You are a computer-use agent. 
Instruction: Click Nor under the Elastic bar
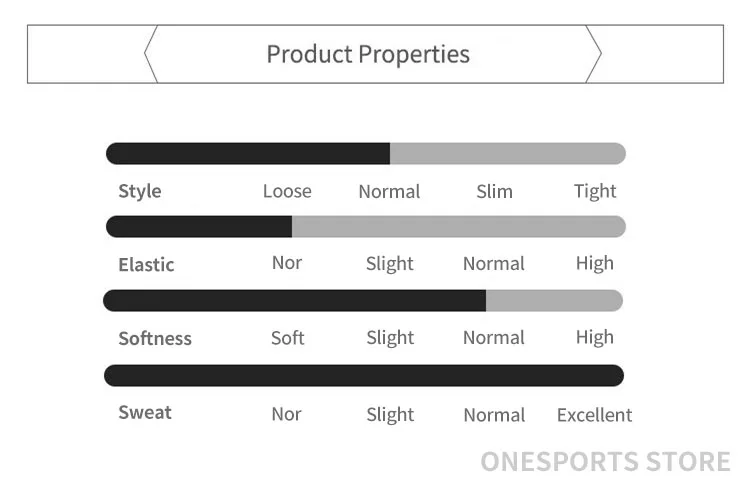(x=287, y=263)
